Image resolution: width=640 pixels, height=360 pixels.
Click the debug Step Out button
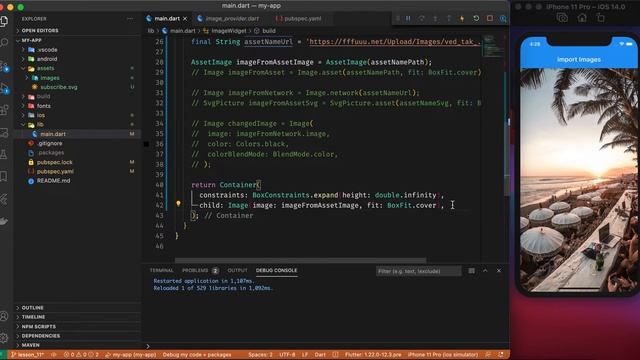coord(449,18)
